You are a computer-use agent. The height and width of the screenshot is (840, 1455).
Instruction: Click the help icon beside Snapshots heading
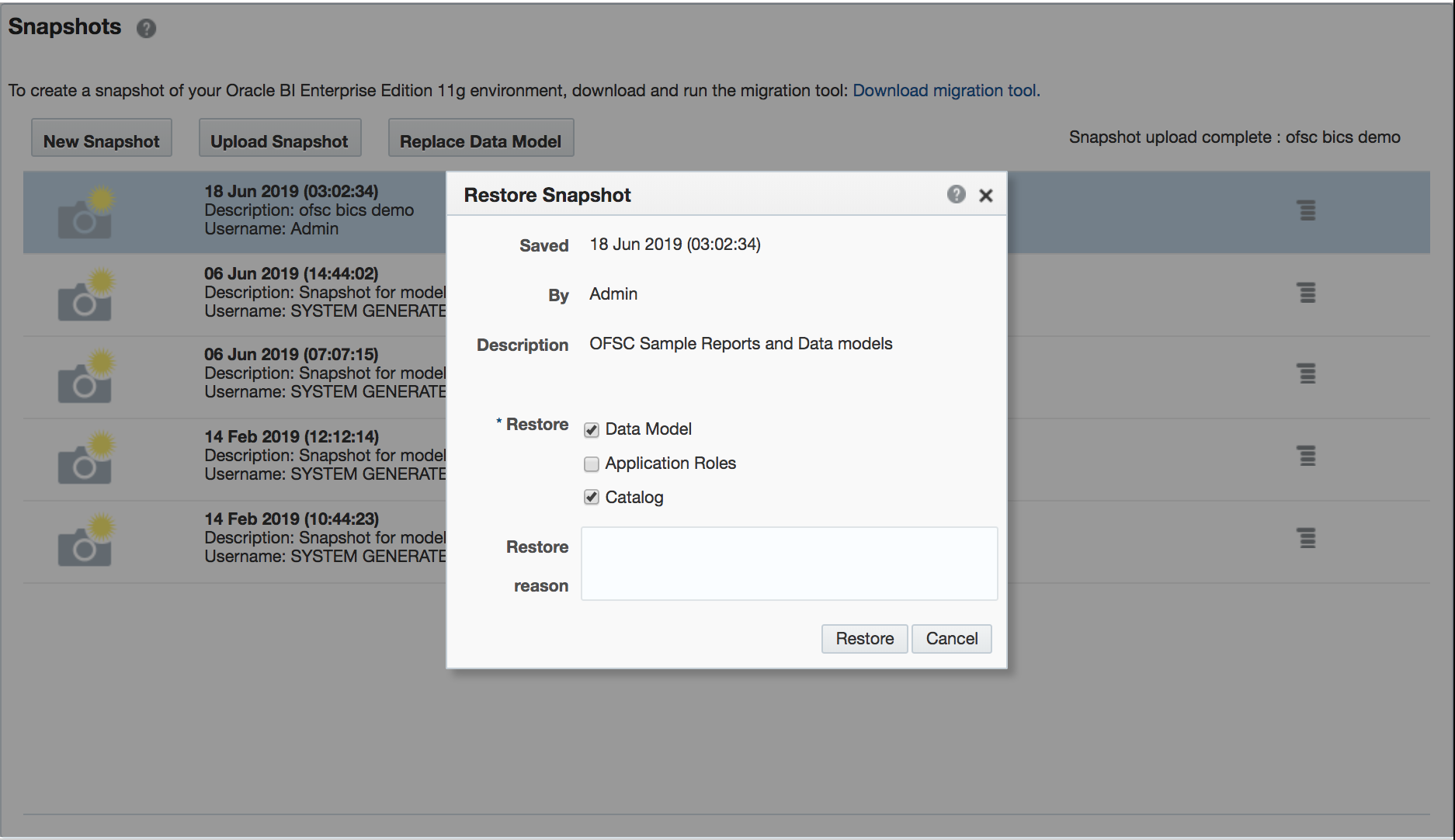[x=146, y=29]
